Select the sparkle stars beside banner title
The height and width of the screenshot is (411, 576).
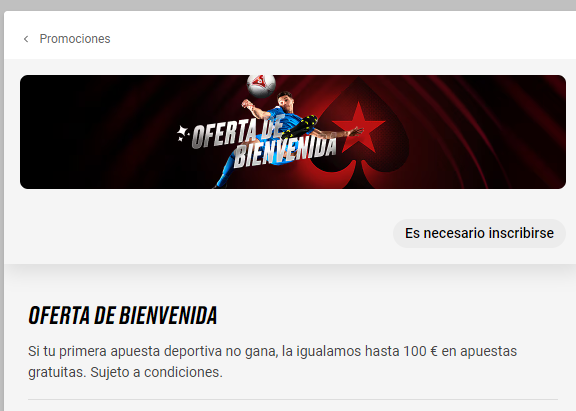click(x=182, y=133)
